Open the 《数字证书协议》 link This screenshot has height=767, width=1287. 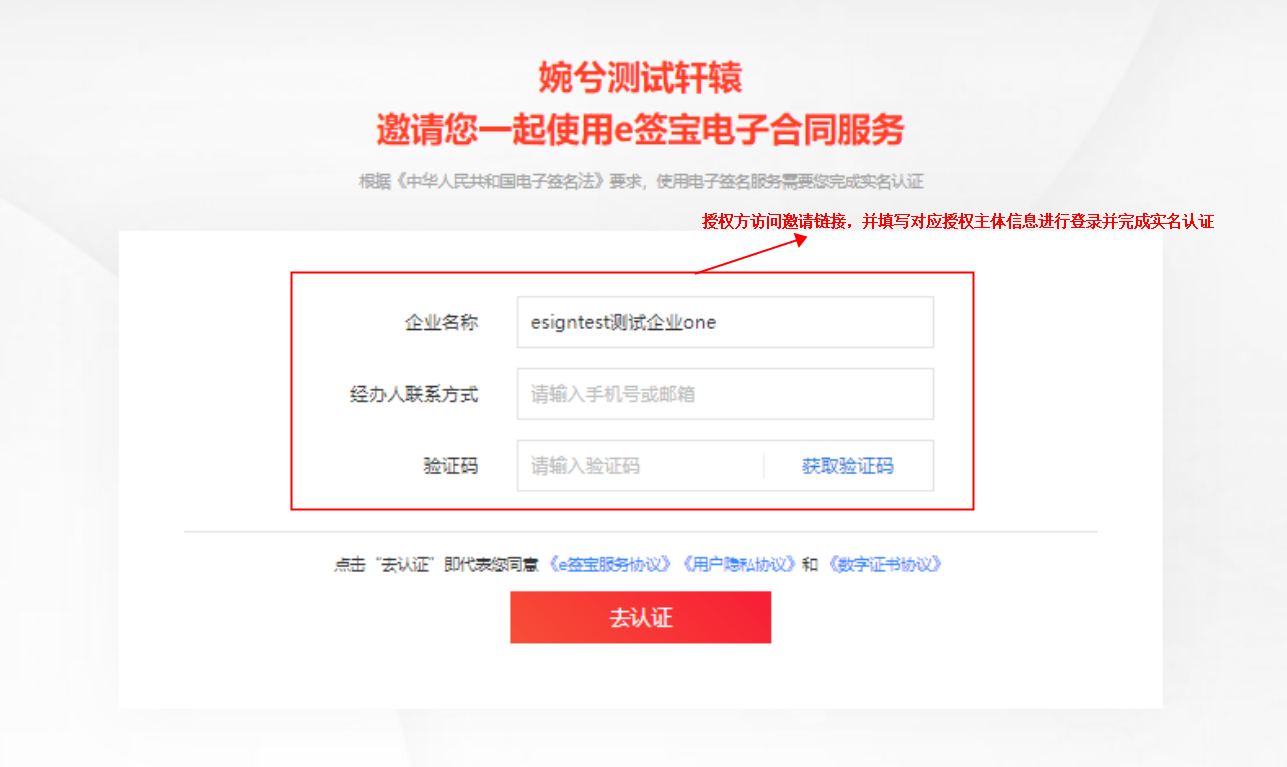click(885, 564)
